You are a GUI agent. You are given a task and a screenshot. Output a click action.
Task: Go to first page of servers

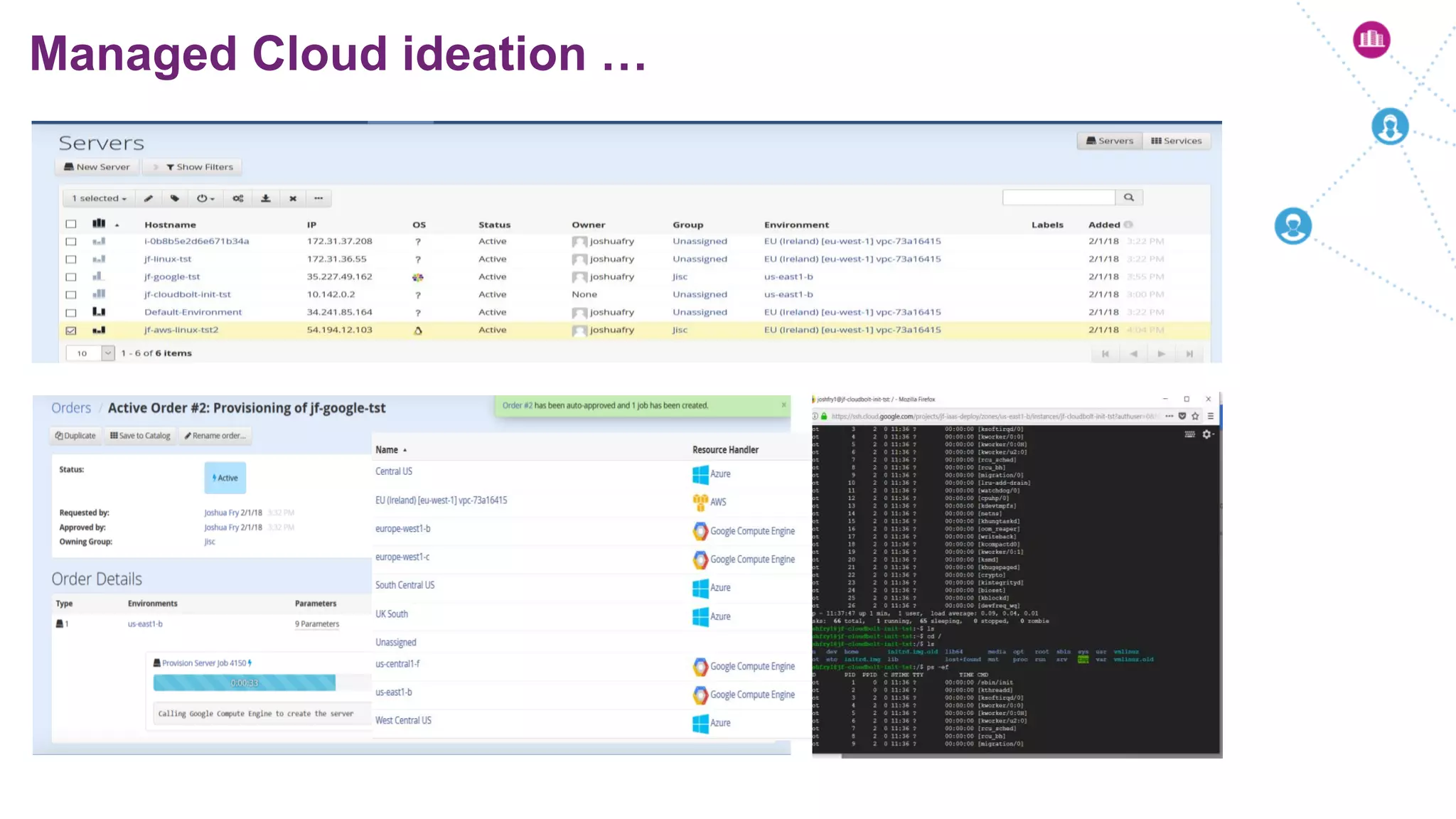[x=1106, y=353]
